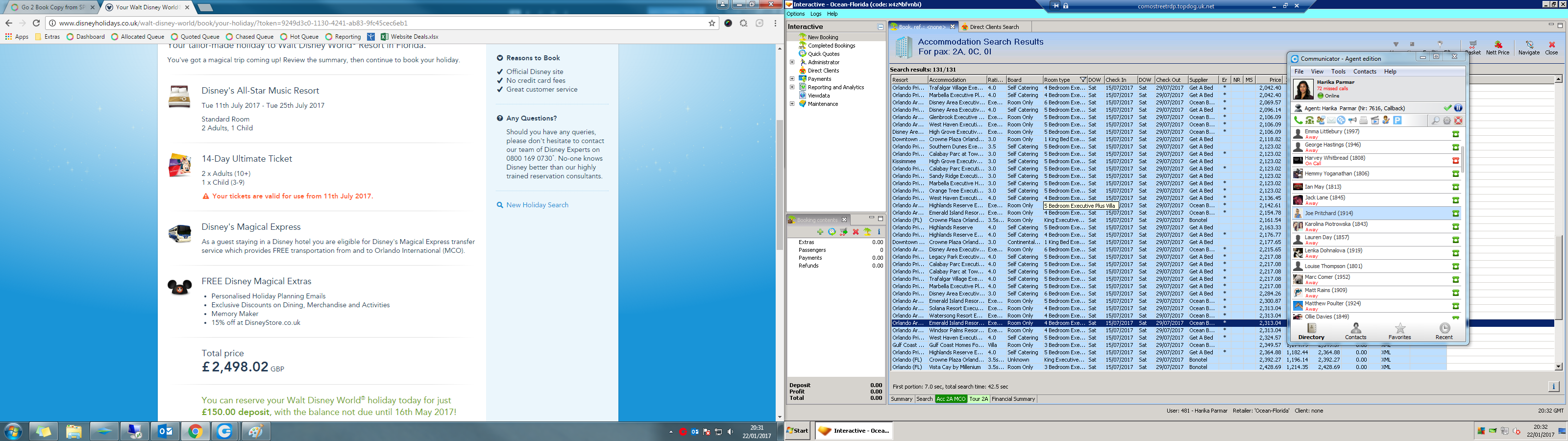Click the red Close toolbar icon in Interactive
This screenshot has width=1568, height=441.
click(1551, 48)
